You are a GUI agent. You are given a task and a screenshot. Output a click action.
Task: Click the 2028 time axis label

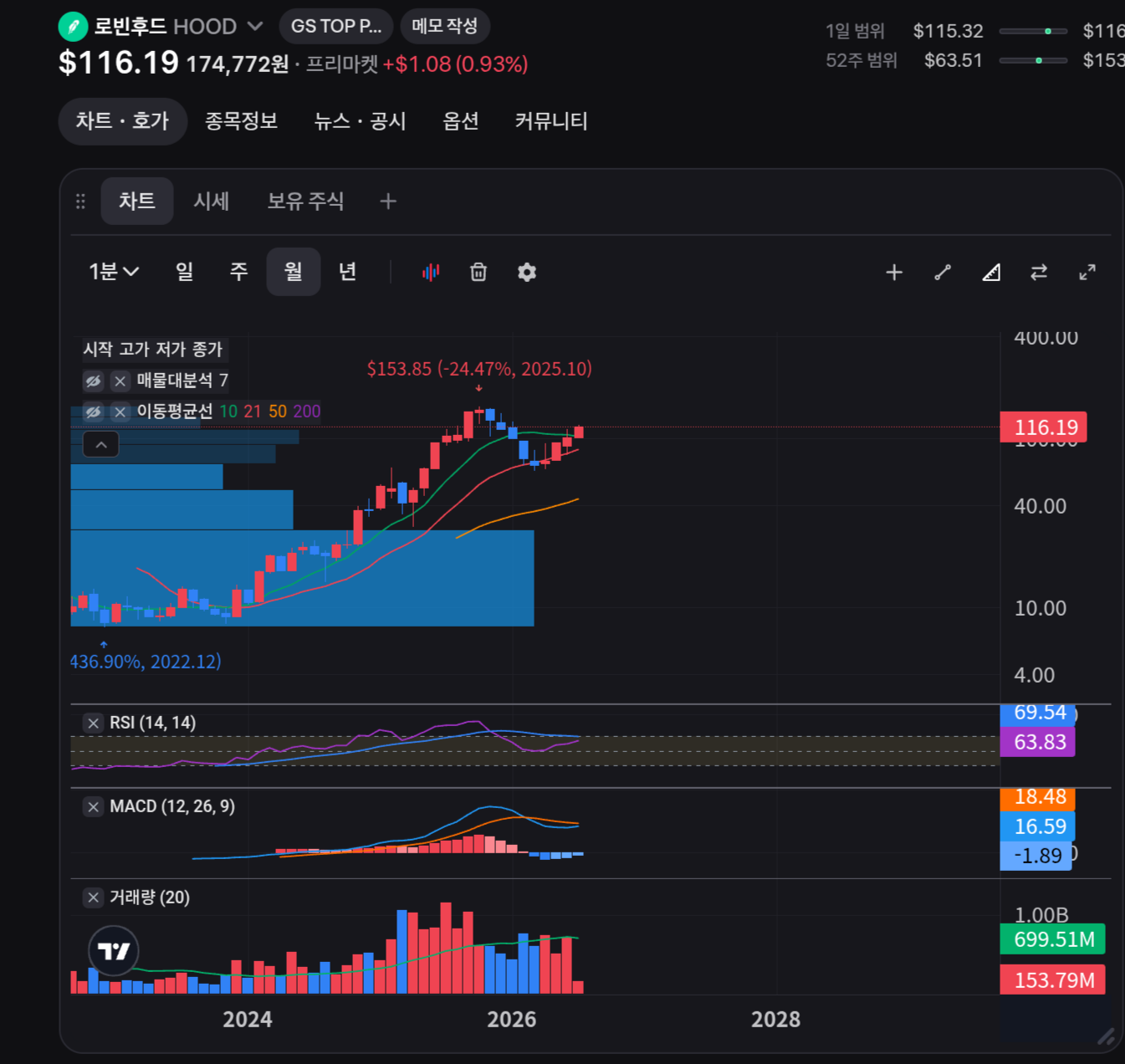click(776, 1020)
